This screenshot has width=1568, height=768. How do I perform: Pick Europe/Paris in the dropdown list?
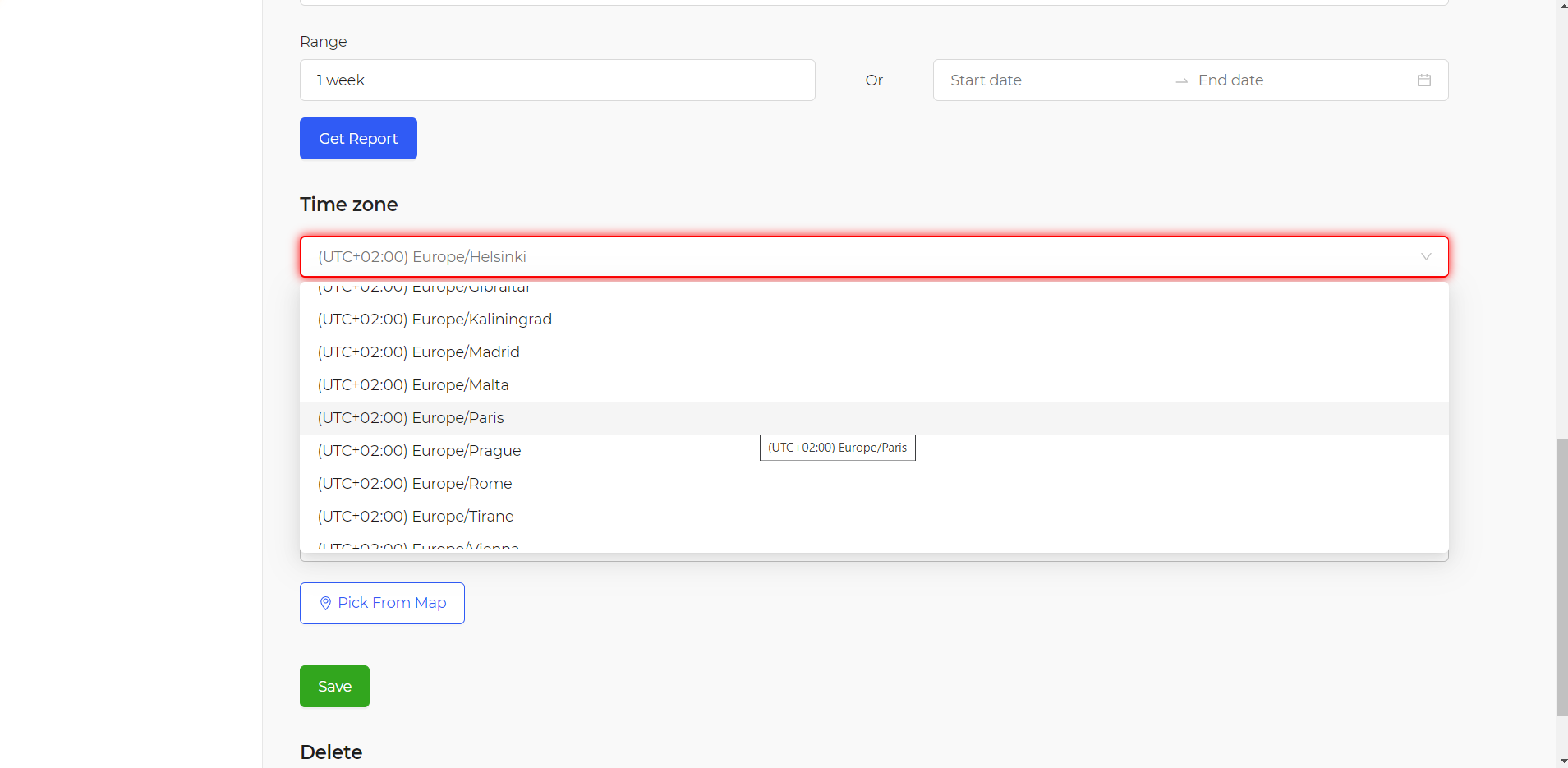coord(412,418)
